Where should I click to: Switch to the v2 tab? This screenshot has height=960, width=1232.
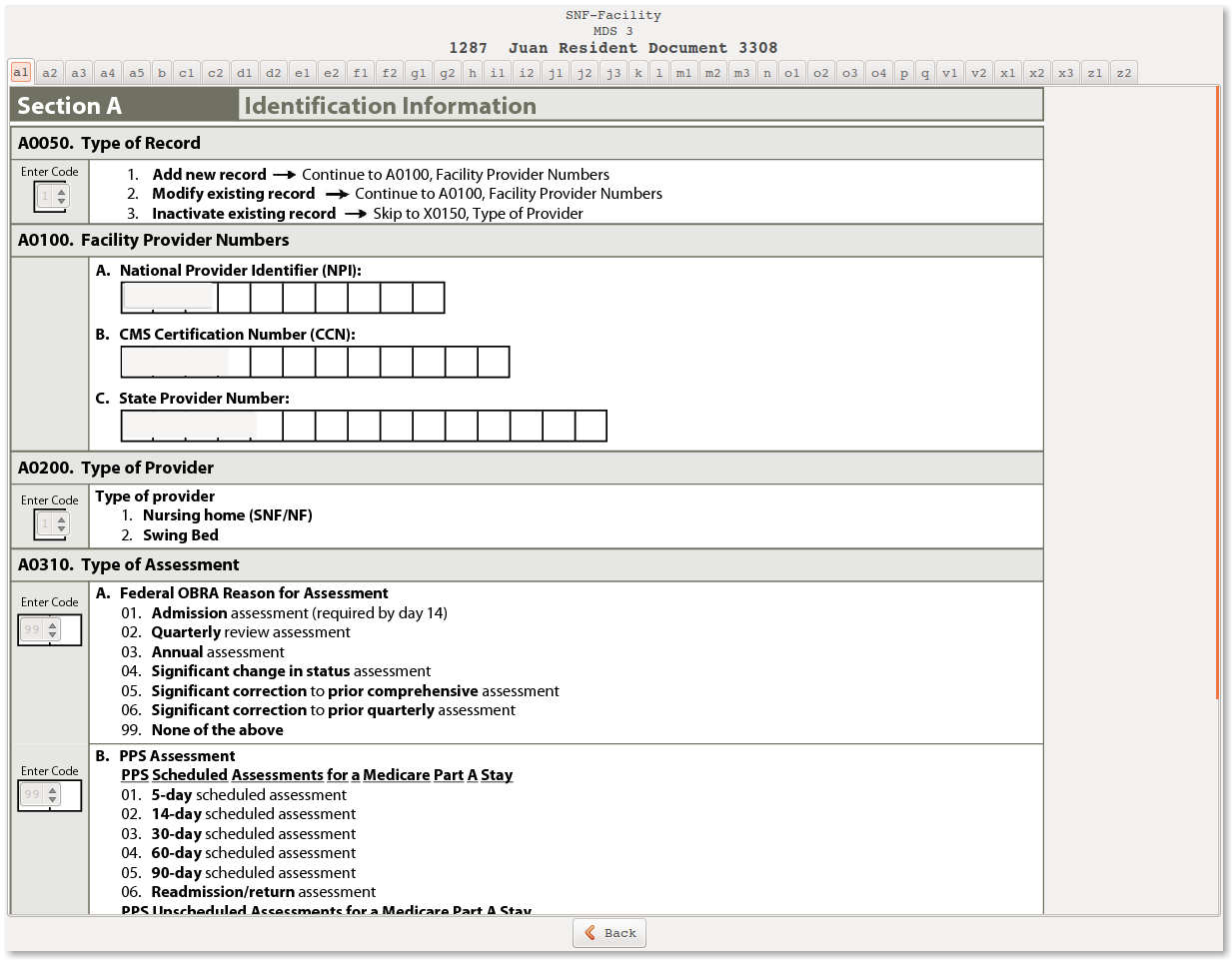(979, 73)
